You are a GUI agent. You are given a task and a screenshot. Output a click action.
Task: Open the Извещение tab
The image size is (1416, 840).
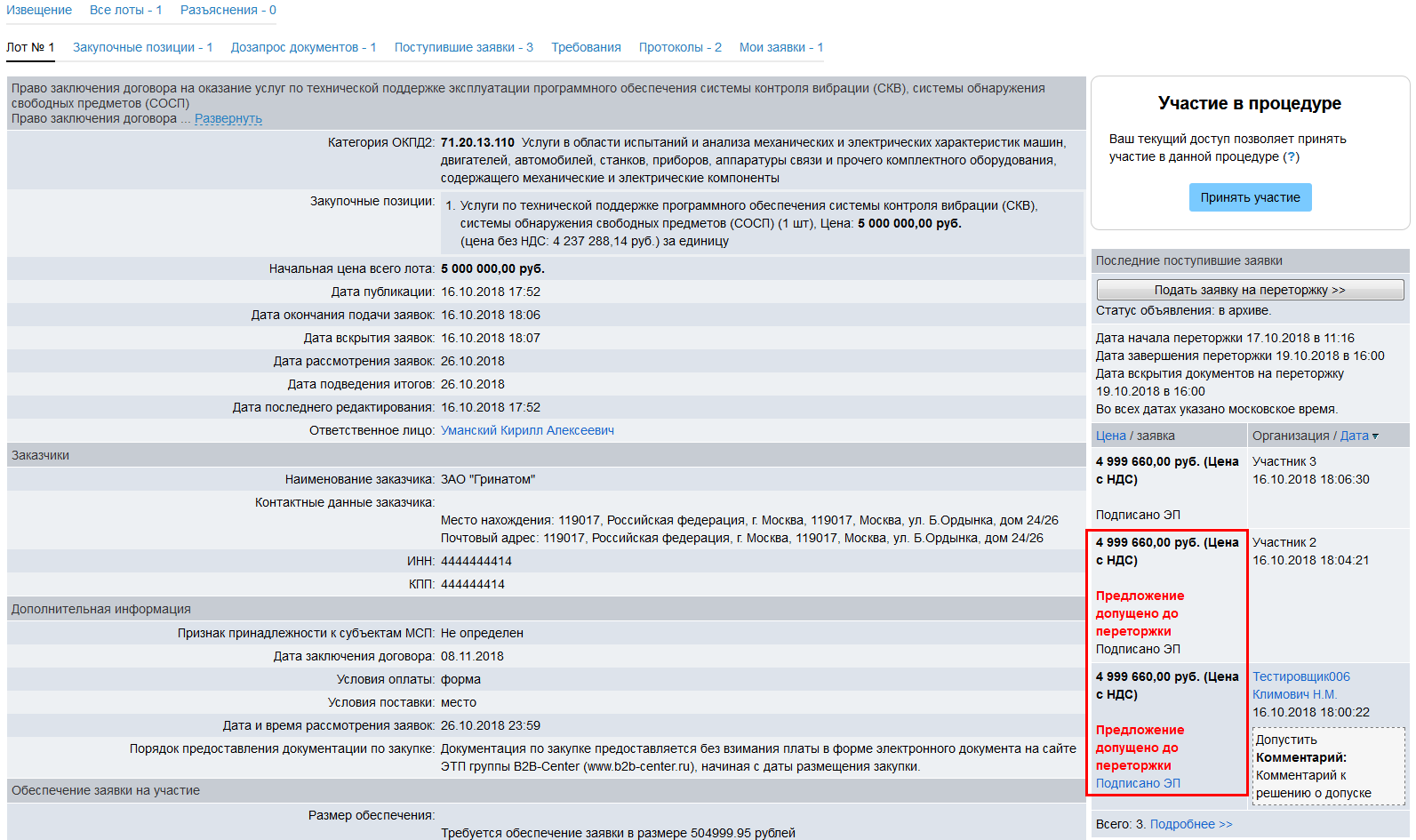(x=39, y=10)
